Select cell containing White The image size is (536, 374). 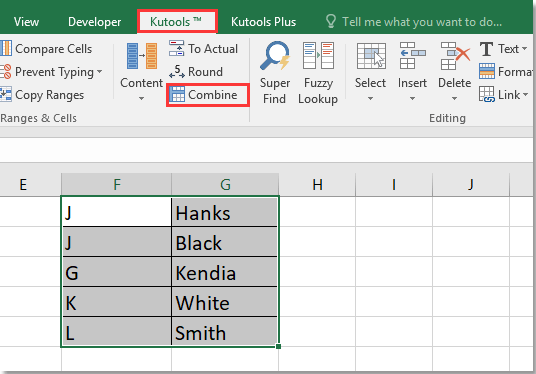pos(225,302)
